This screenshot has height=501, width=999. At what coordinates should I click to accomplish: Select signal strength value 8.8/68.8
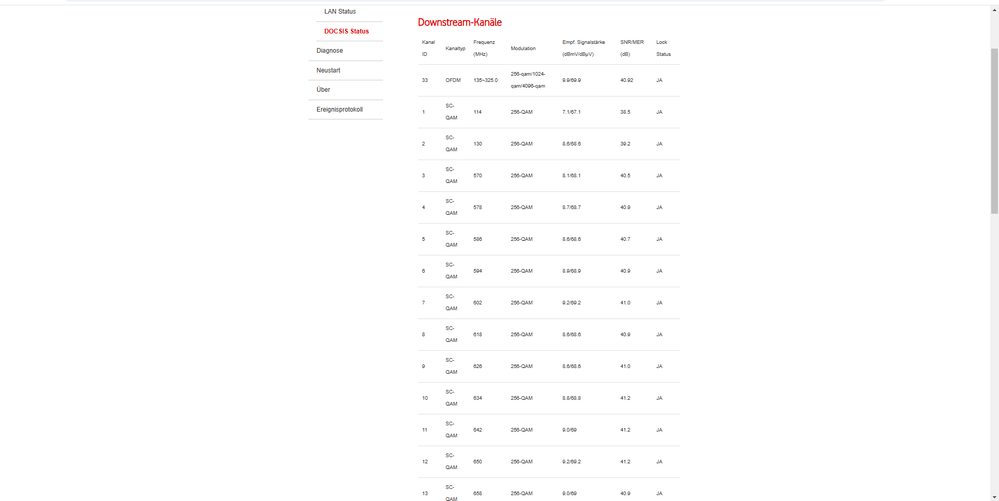pyautogui.click(x=571, y=398)
